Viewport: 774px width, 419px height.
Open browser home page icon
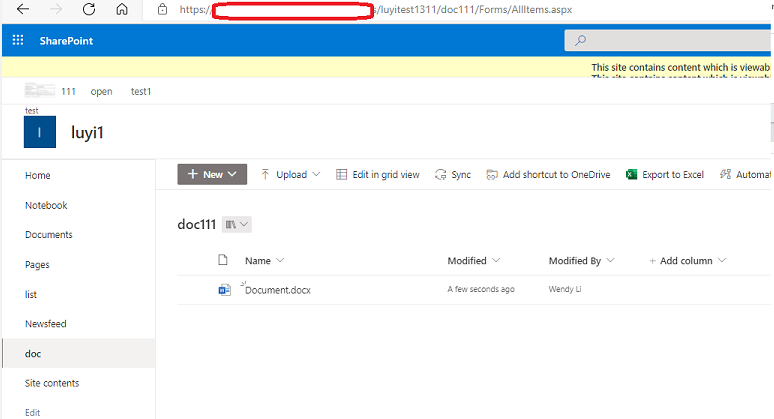(122, 9)
